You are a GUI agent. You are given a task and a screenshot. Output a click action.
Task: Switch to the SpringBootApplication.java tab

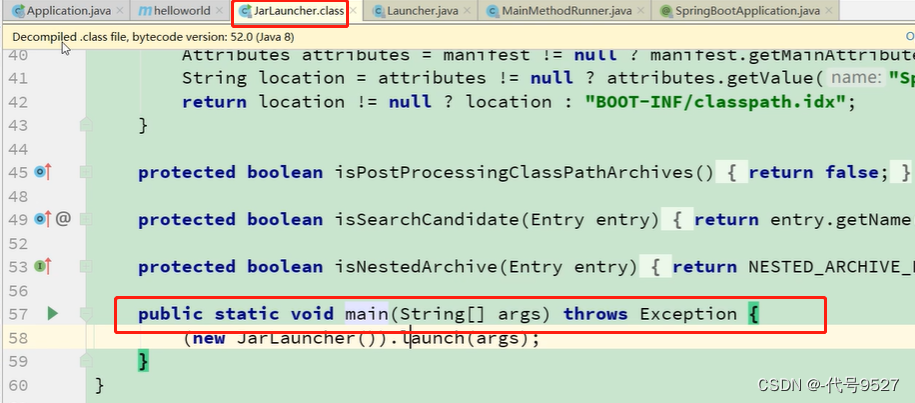(x=749, y=10)
